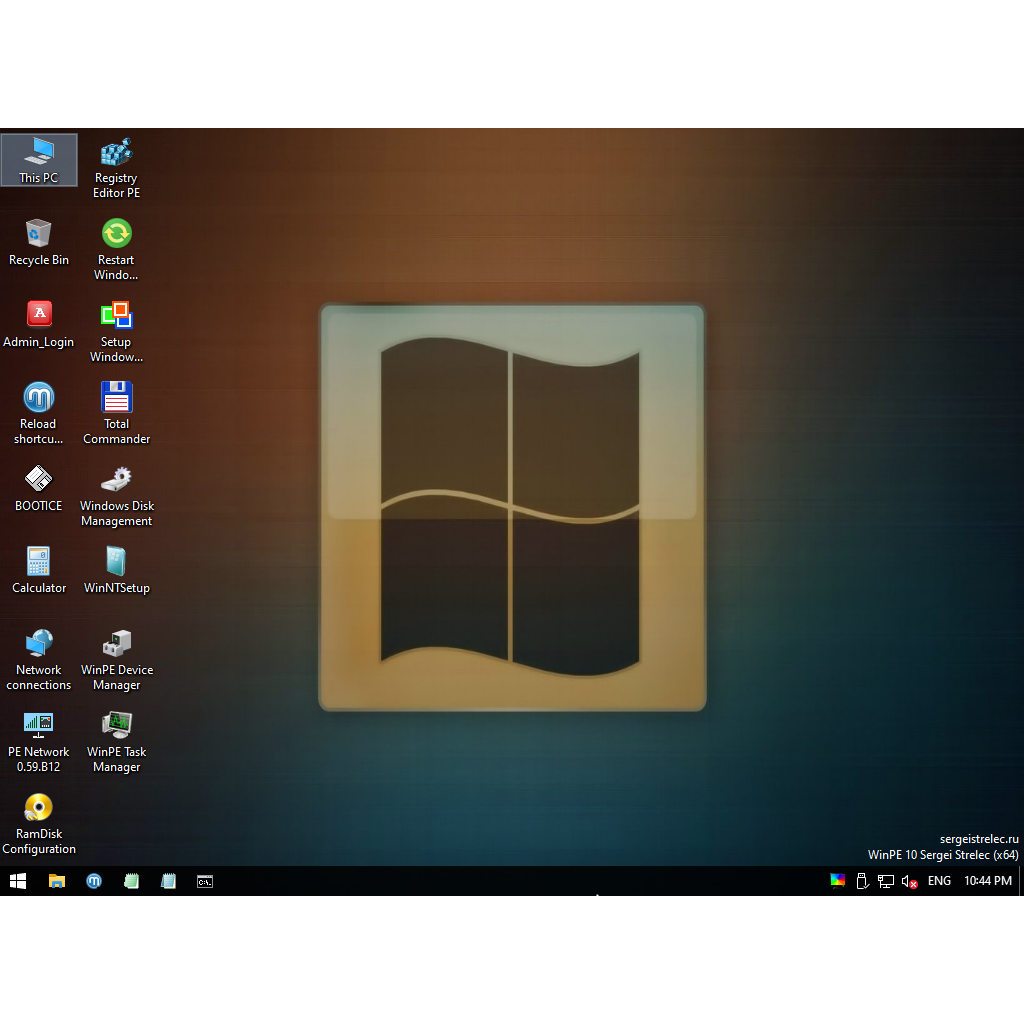The width and height of the screenshot is (1024, 1024).
Task: Click the USB device tray icon
Action: (x=862, y=881)
